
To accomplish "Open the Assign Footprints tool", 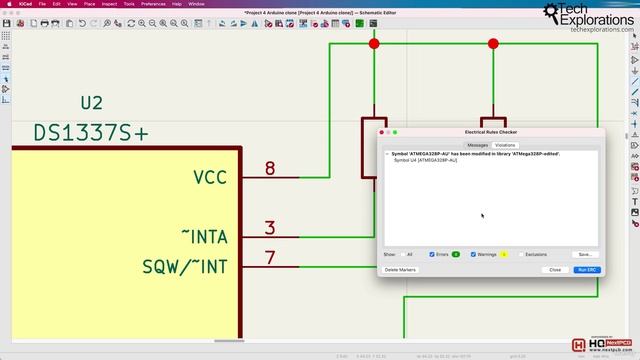I will click(325, 24).
